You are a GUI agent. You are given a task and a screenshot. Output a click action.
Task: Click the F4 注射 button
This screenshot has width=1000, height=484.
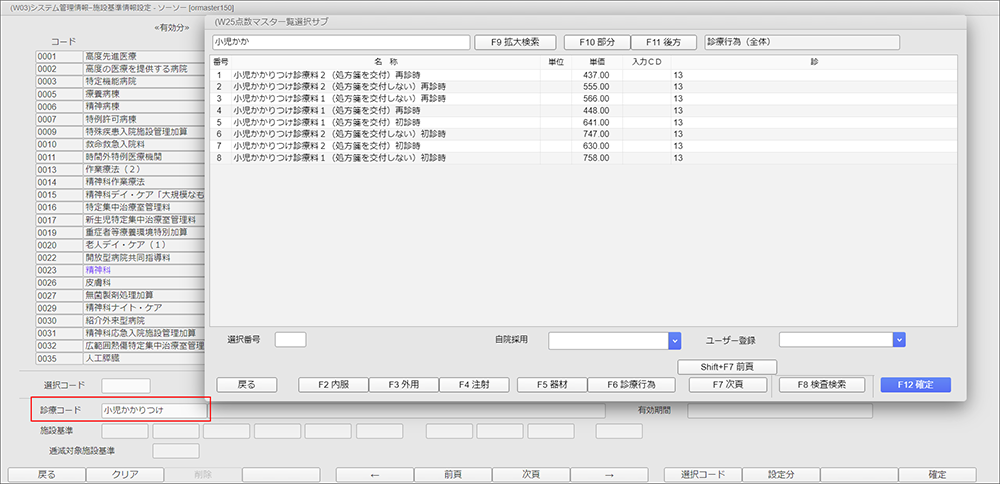(474, 385)
